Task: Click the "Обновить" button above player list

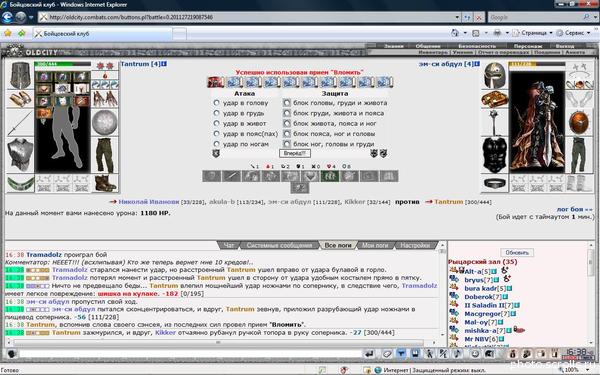Action: [x=517, y=253]
